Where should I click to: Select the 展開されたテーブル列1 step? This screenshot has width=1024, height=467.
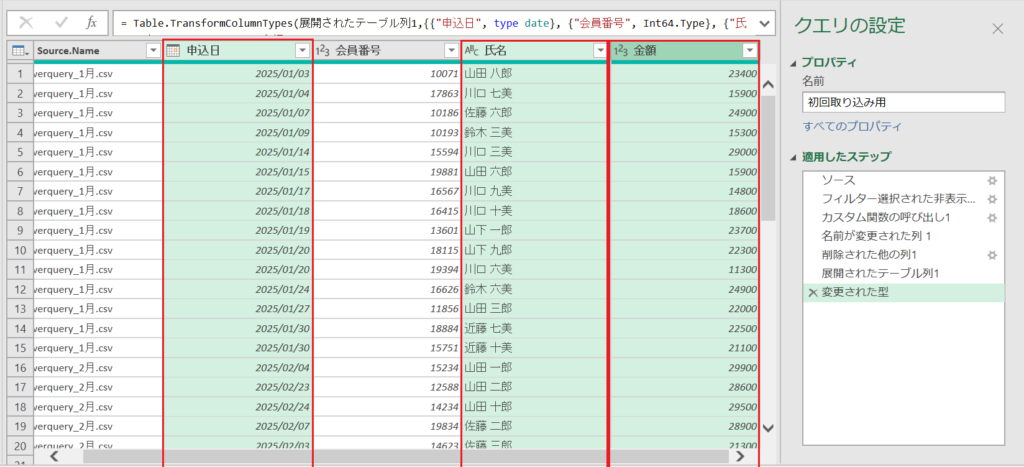(x=880, y=274)
